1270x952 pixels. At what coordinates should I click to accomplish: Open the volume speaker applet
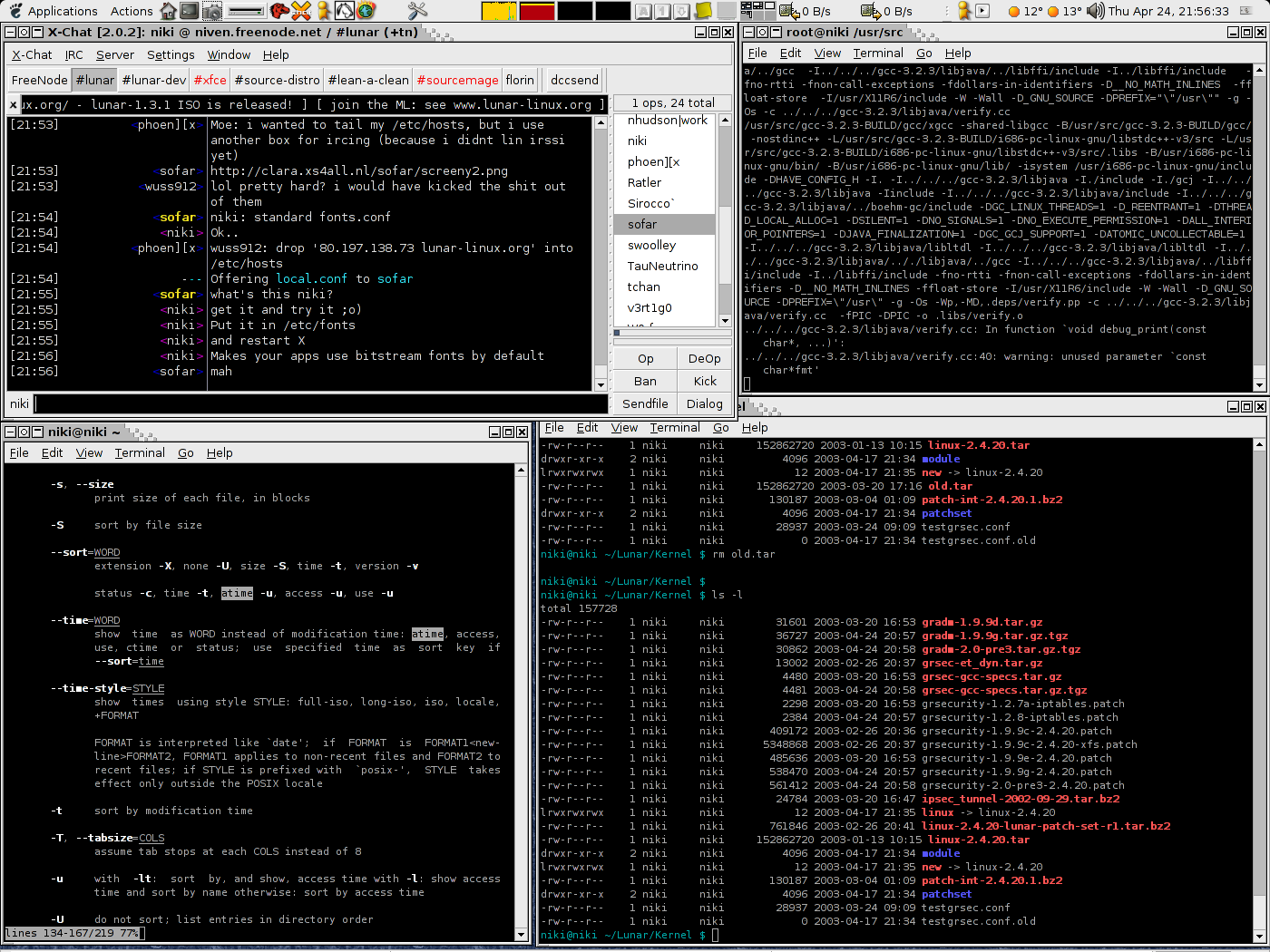pos(1095,11)
